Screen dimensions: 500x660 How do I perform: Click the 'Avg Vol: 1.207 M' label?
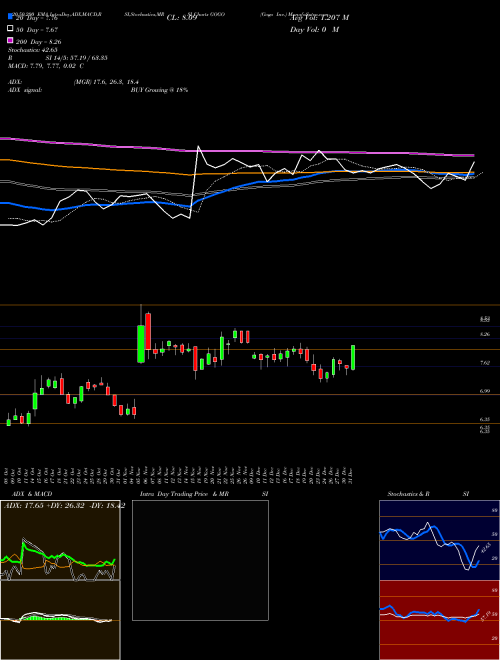pos(319,18)
